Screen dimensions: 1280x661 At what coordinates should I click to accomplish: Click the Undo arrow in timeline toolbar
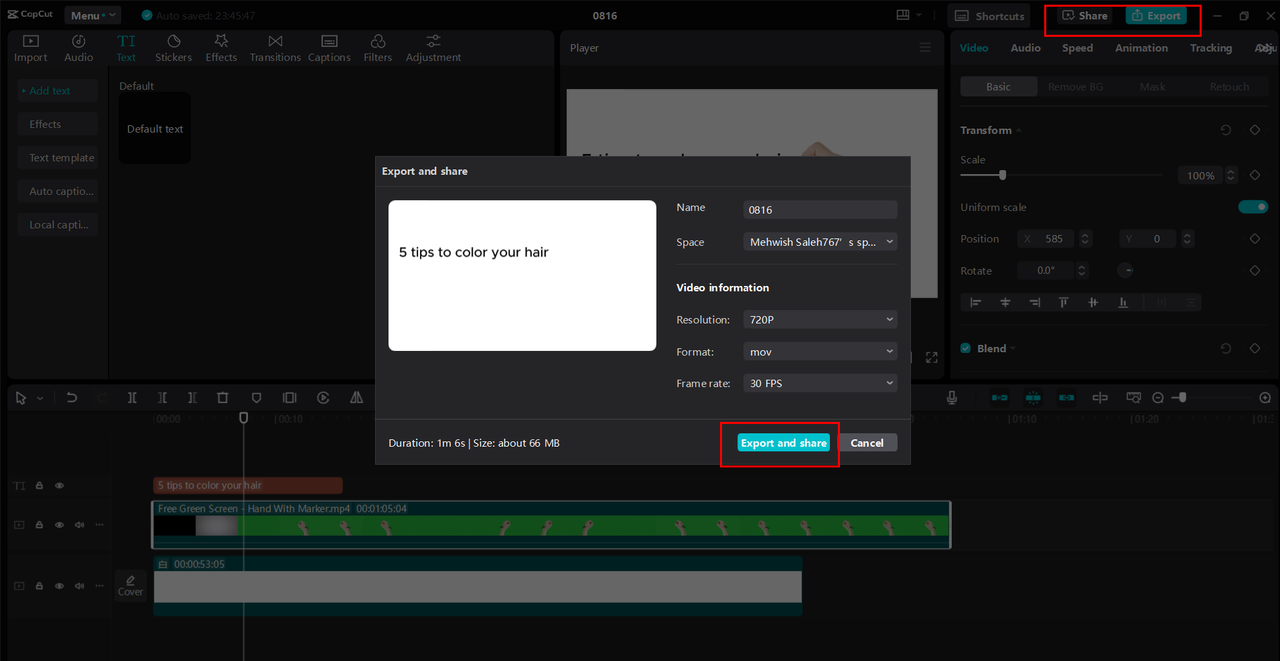coord(72,398)
